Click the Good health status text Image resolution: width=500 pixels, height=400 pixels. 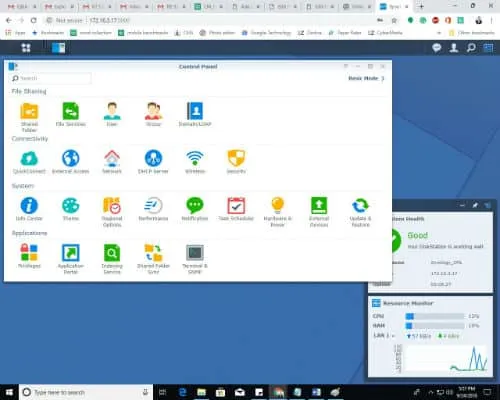pos(418,235)
